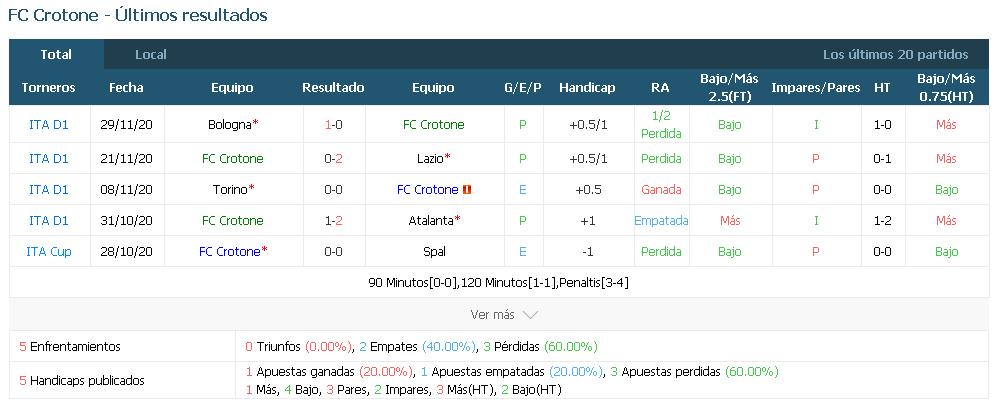Open ITA D1 link for 29/11/20 match
This screenshot has height=405, width=1001.
49,125
